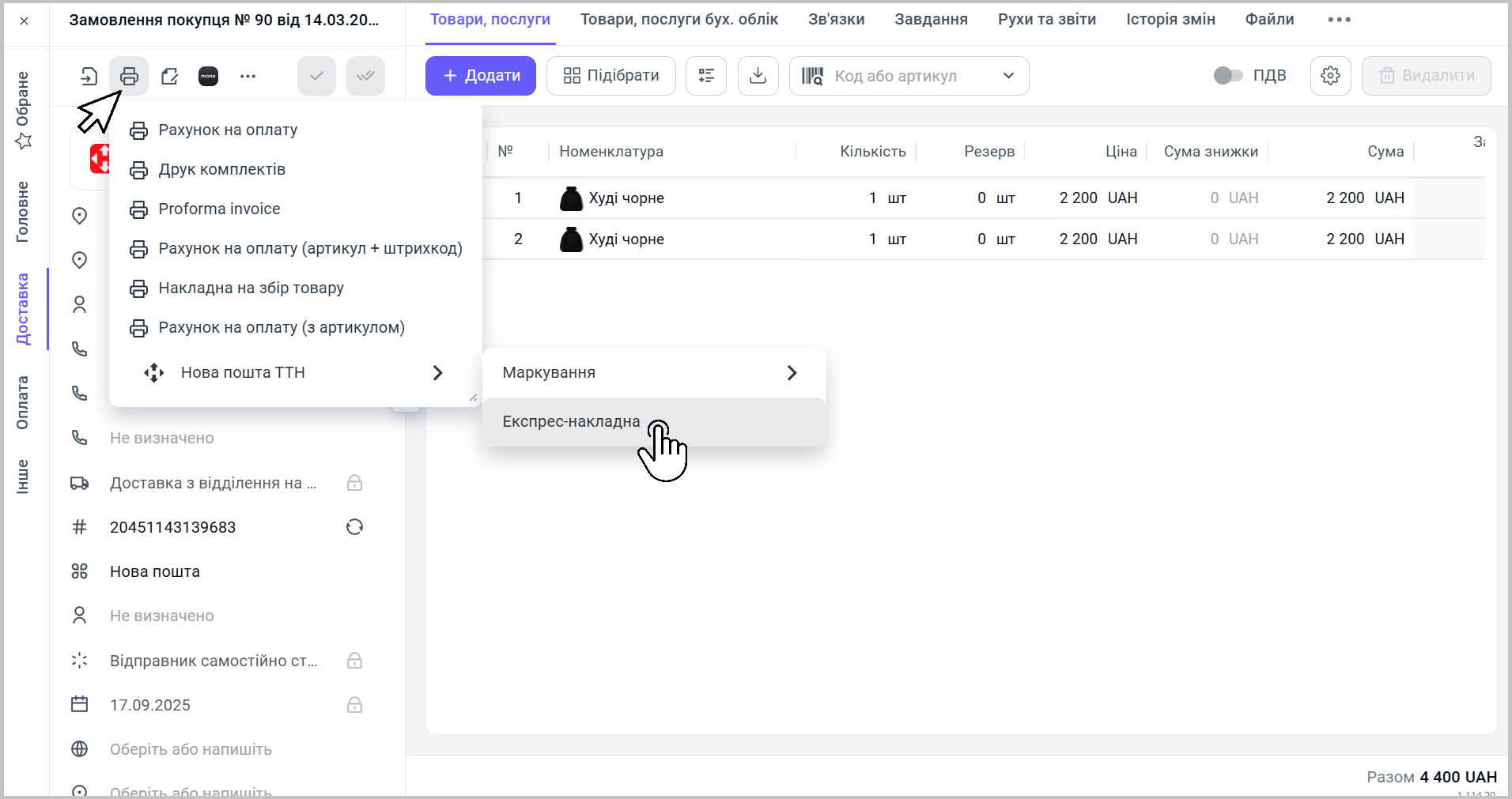
Task: Click the download import icon
Action: (x=758, y=76)
